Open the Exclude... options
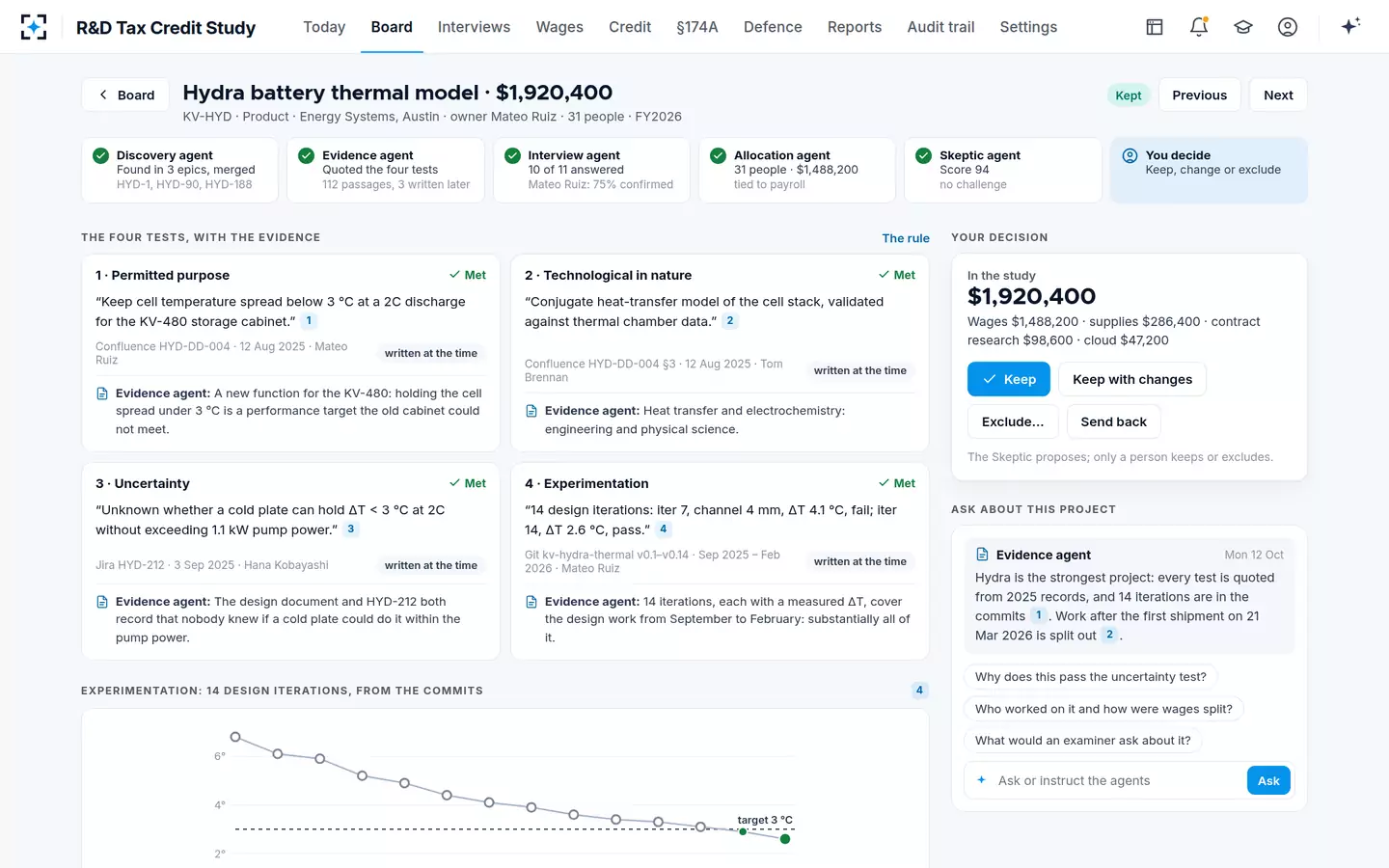This screenshot has width=1389, height=868. pos(1013,421)
